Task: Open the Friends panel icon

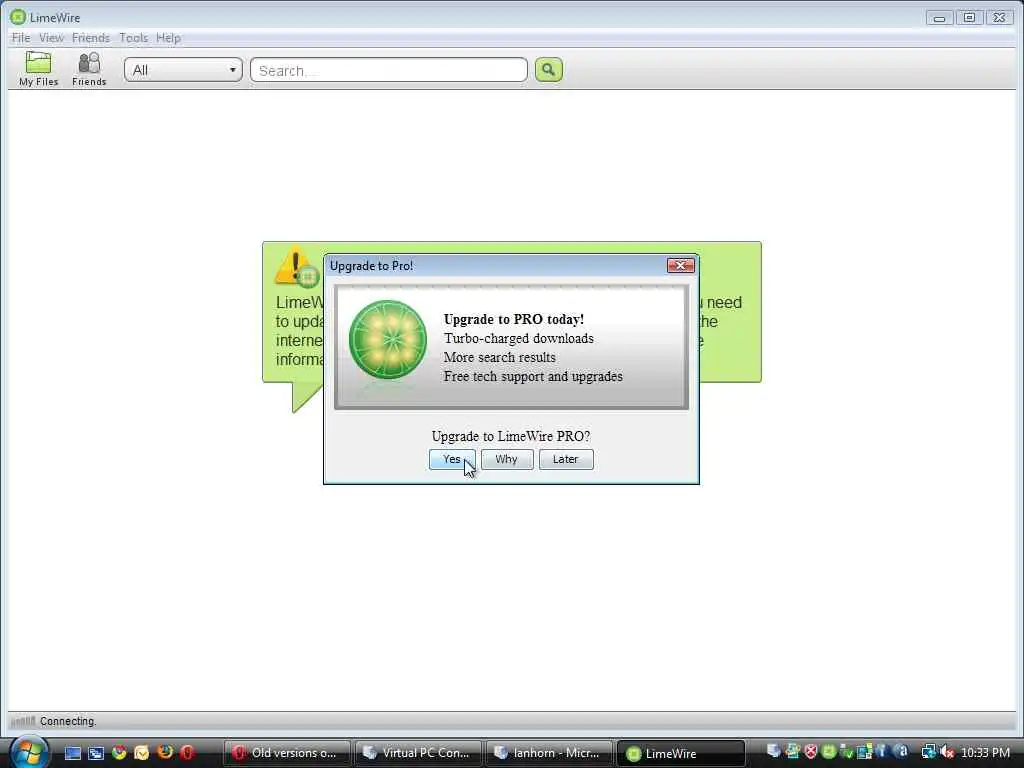Action: (89, 69)
